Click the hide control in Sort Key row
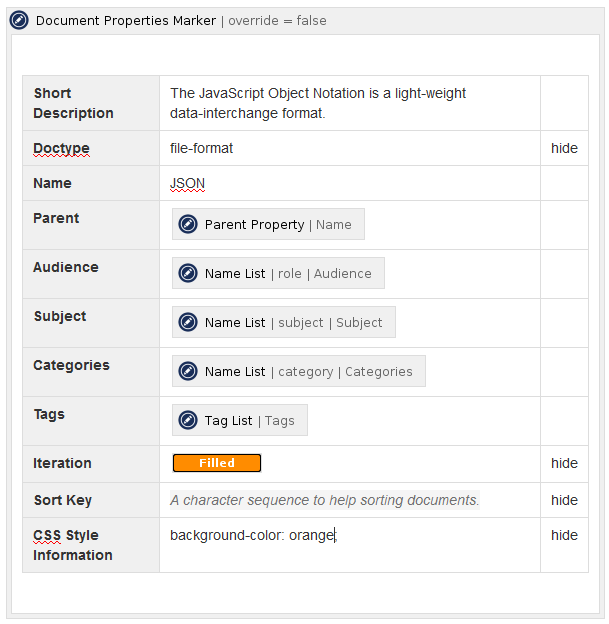609x624 pixels. tap(564, 500)
